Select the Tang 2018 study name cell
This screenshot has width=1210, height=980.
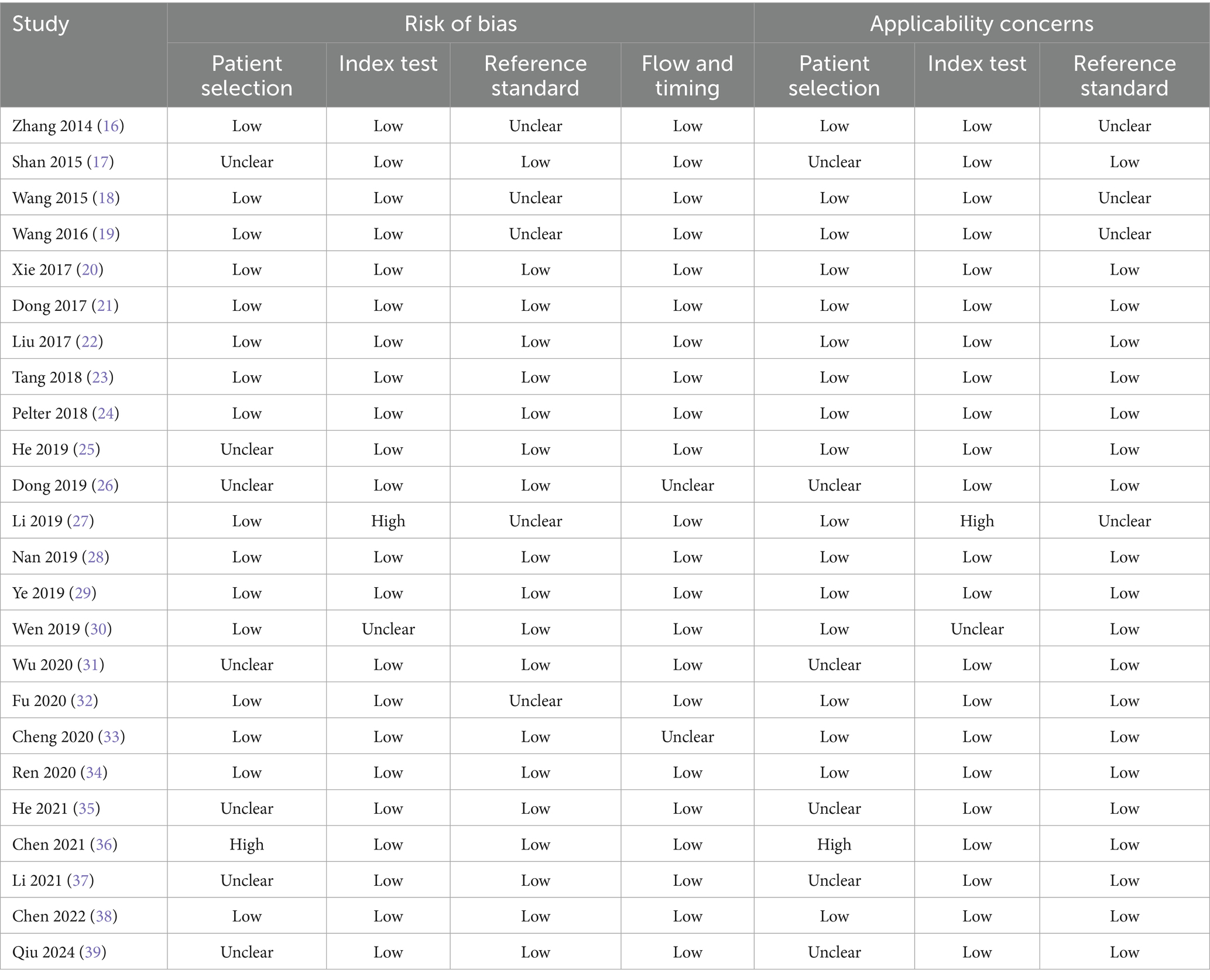pyautogui.click(x=47, y=378)
